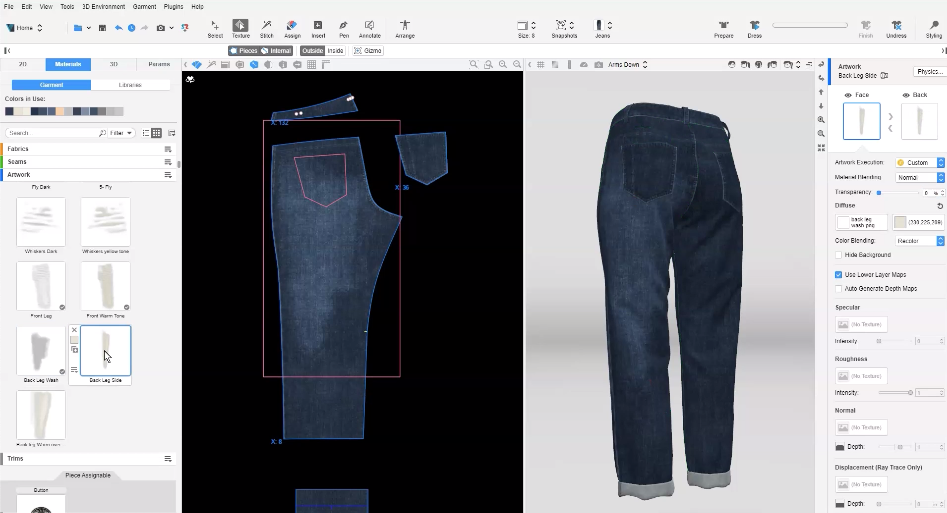Click the diffuse color swatch
Screen dimensions: 947x513
[900, 222]
